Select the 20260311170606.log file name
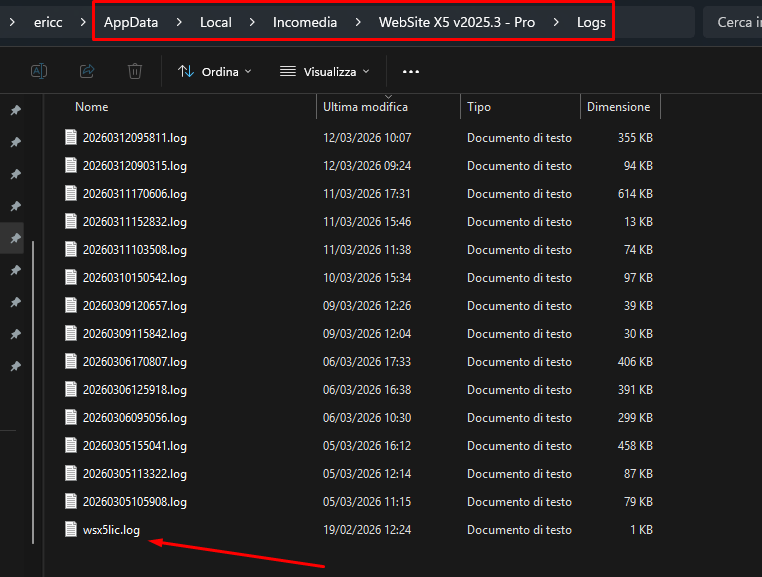The height and width of the screenshot is (577, 762). pyautogui.click(x=134, y=193)
